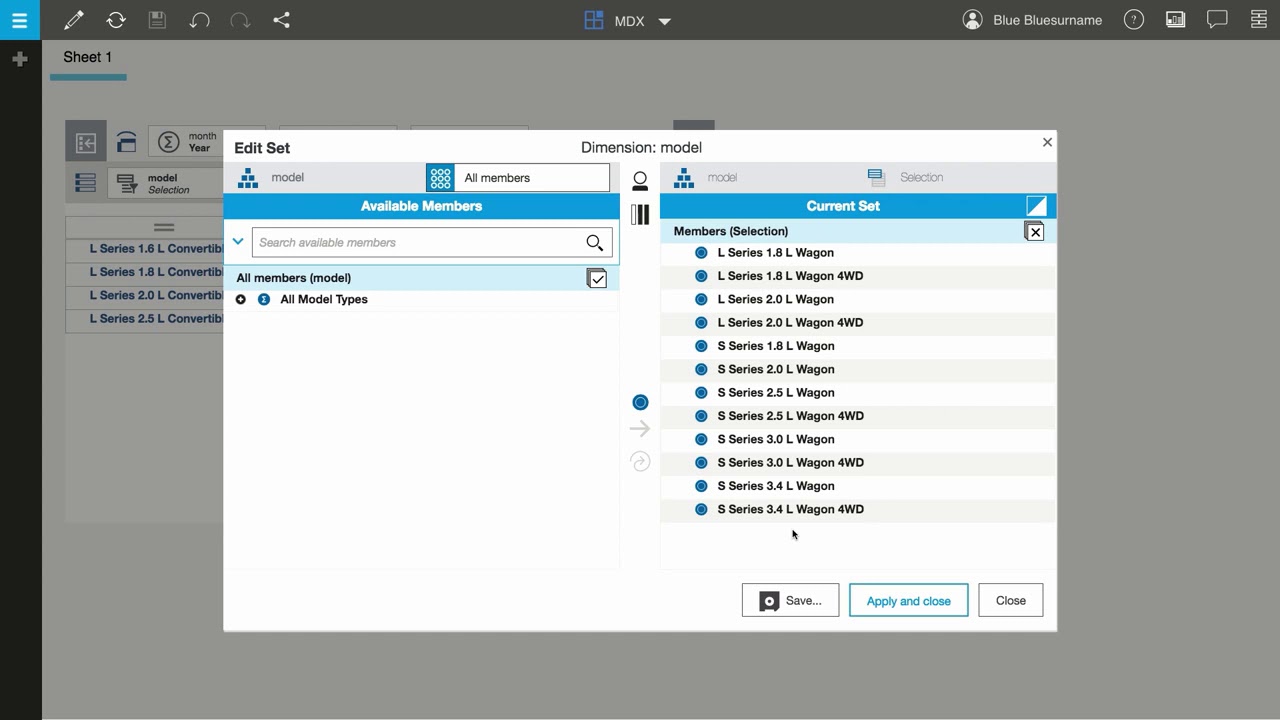Image resolution: width=1280 pixels, height=720 pixels.
Task: Expand the search options chevron
Action: coord(238,241)
